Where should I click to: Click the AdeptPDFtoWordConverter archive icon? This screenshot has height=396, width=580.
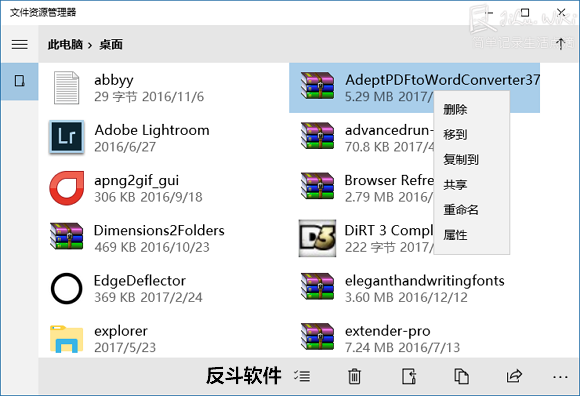pyautogui.click(x=317, y=86)
